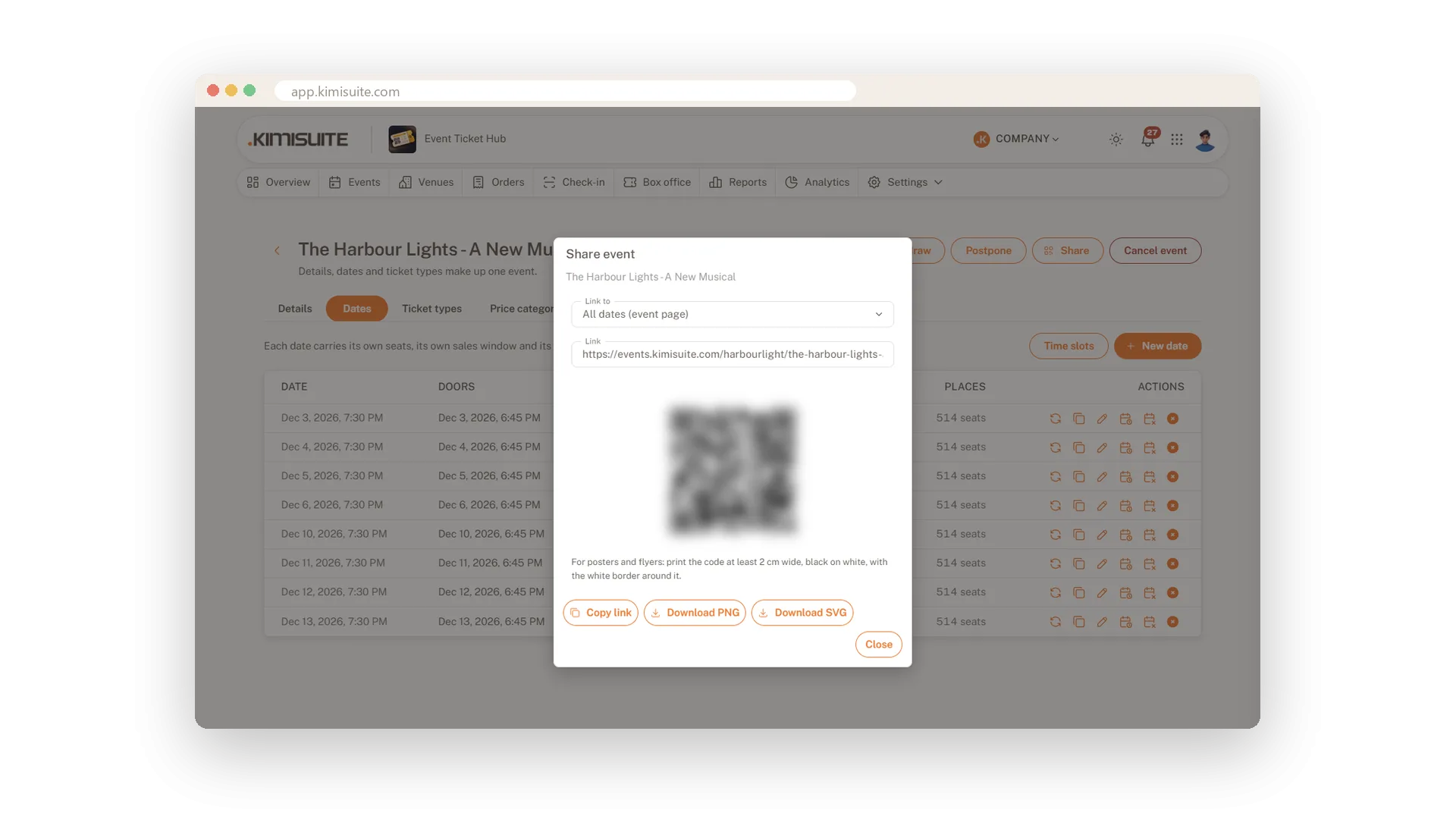Click the duplicate icon in Dec 13 row
The height and width of the screenshot is (819, 1456).
(1078, 622)
